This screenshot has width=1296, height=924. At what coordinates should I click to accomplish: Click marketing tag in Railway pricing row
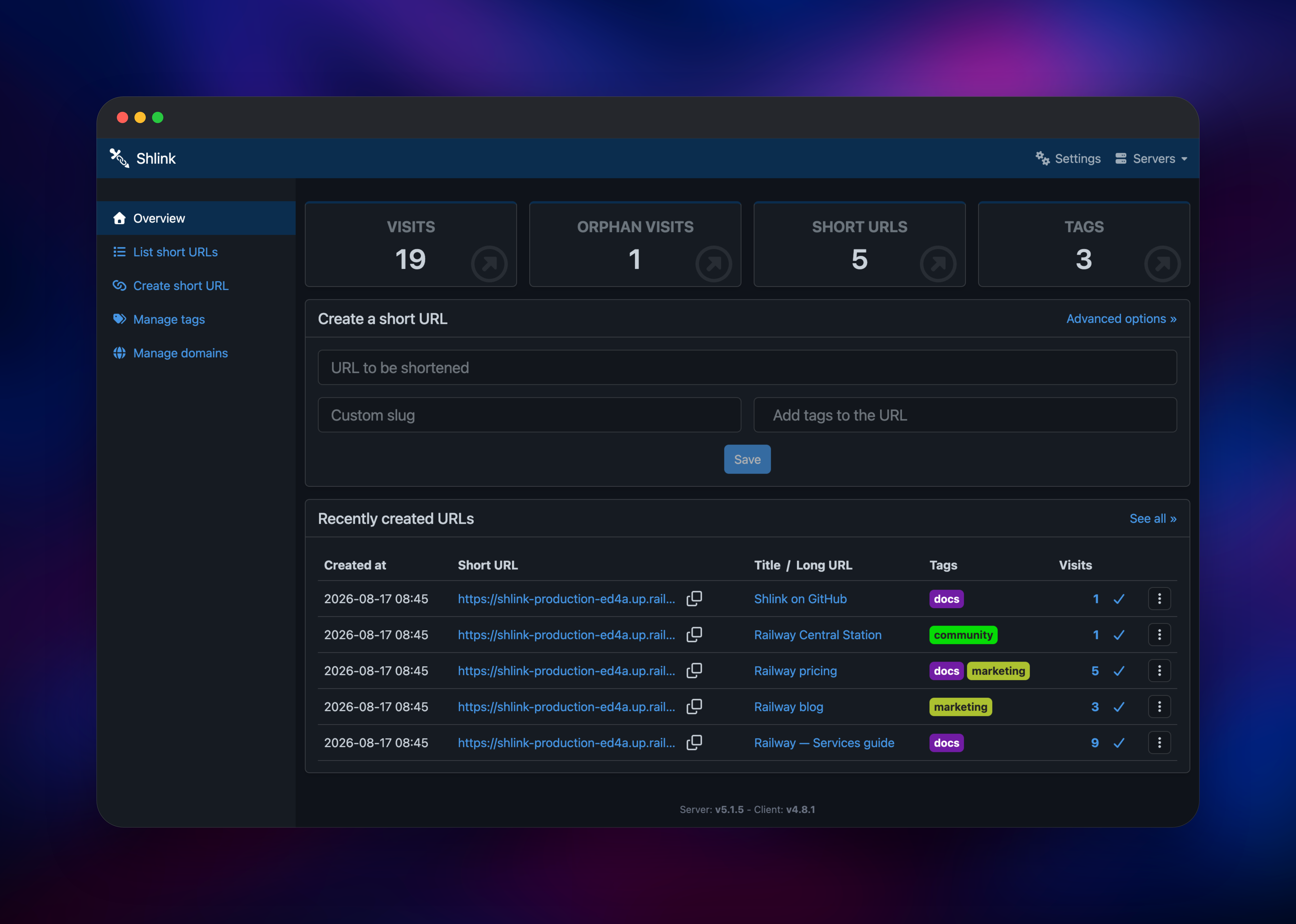998,671
